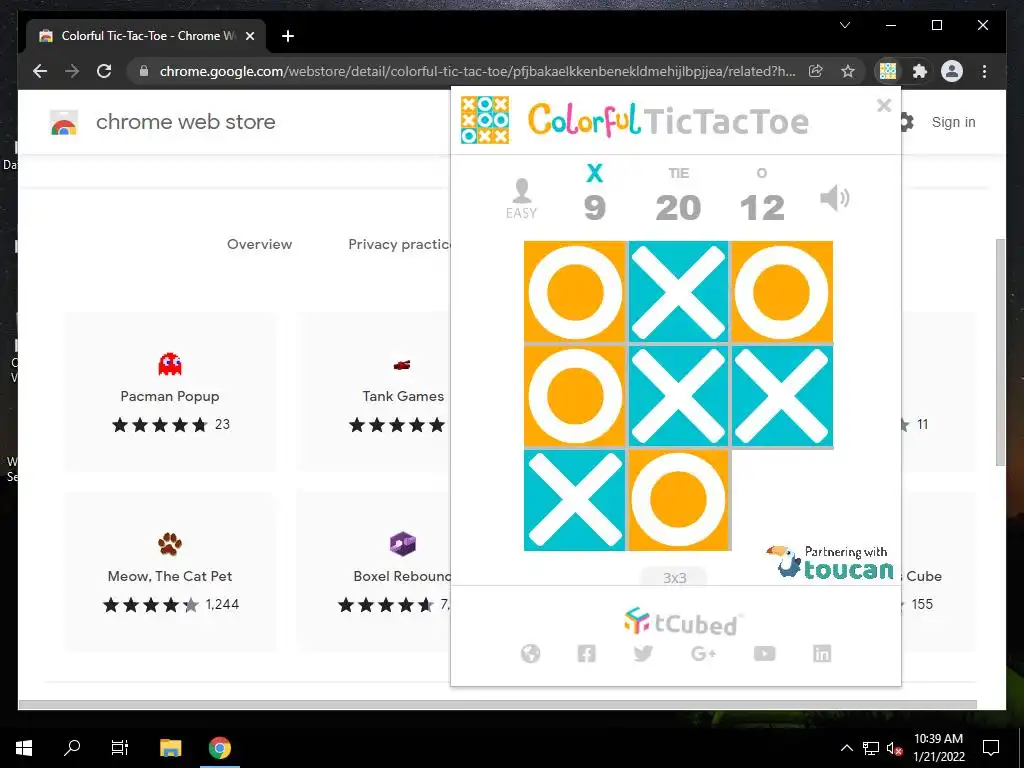
Task: Click the horizontal scrollbar at page bottom
Action: click(x=498, y=704)
